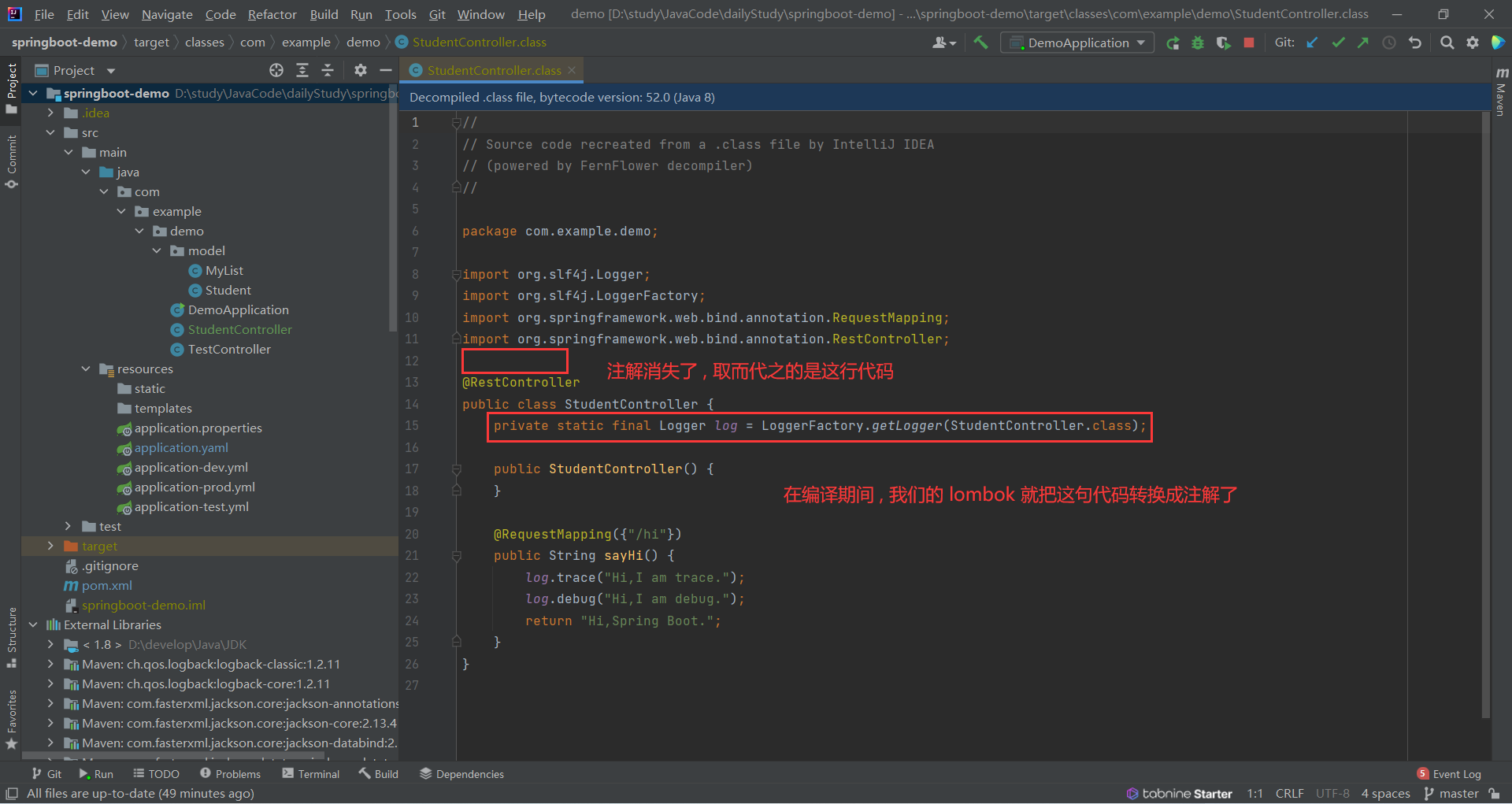Open Project panel options gear
This screenshot has width=1512, height=804.
[361, 70]
